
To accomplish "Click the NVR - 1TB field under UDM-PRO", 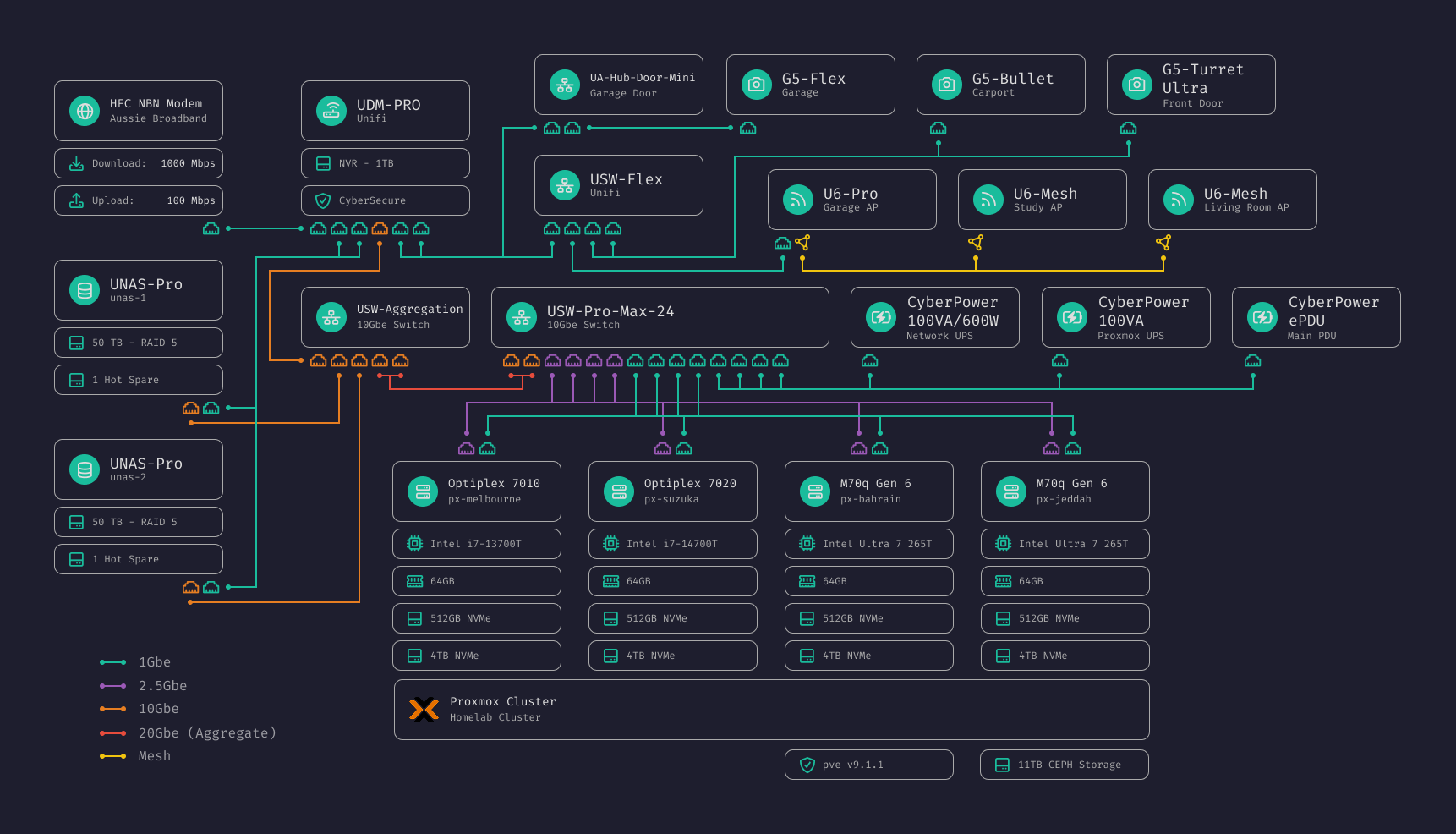I will (386, 163).
